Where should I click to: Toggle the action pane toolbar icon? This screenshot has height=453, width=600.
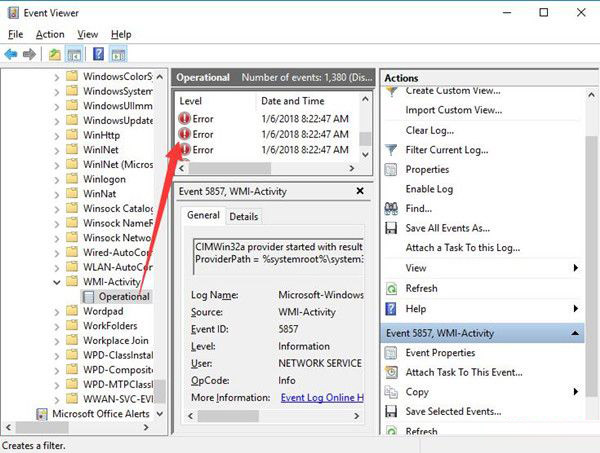click(x=118, y=54)
